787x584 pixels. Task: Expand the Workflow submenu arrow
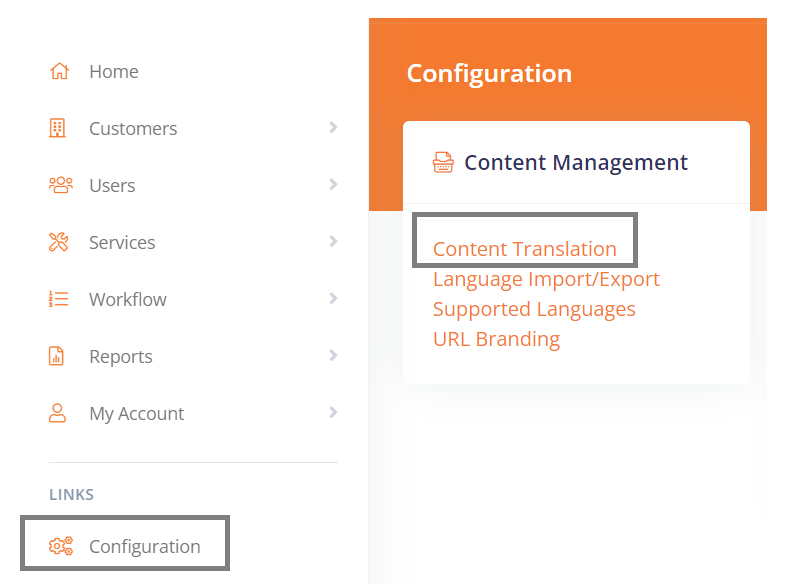[x=333, y=299]
